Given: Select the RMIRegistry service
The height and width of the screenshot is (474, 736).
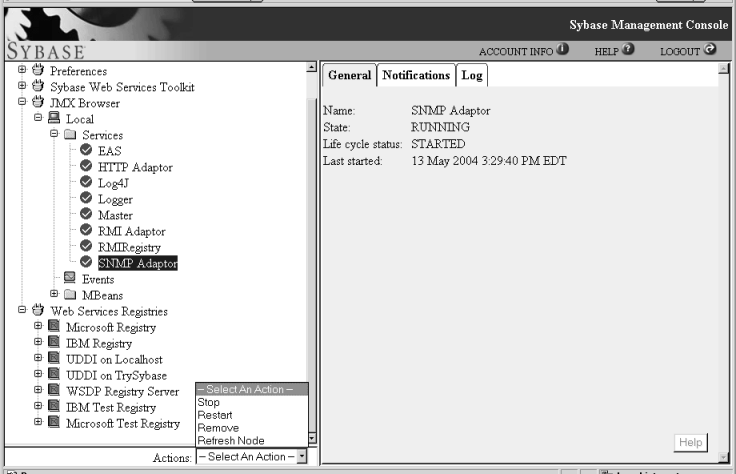Looking at the screenshot, I should click(132, 247).
